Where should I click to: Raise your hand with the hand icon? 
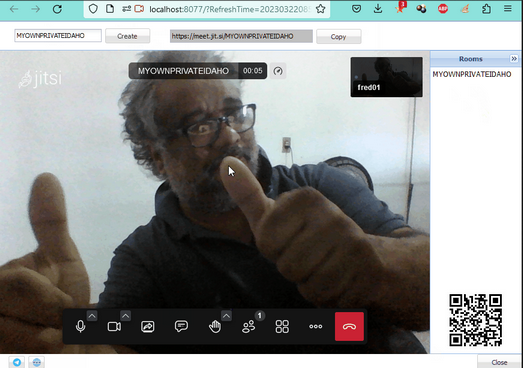(215, 326)
